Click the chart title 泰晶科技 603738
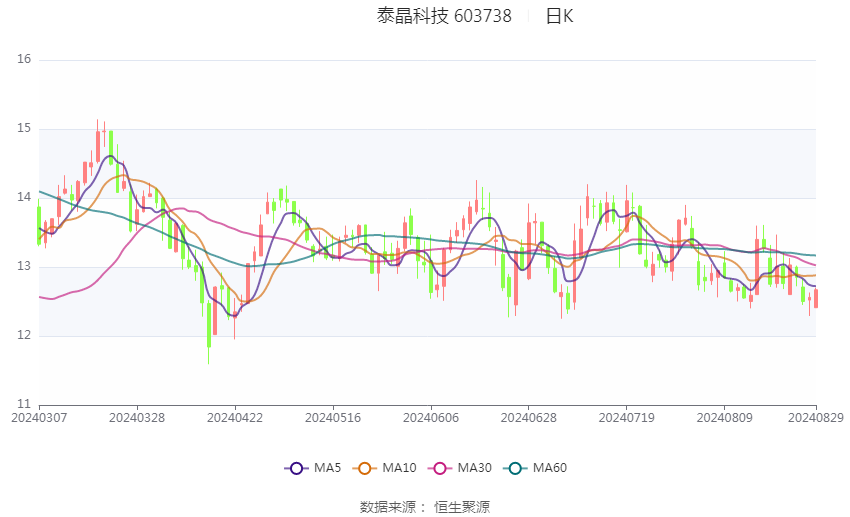This screenshot has height=517, width=850. click(x=444, y=16)
